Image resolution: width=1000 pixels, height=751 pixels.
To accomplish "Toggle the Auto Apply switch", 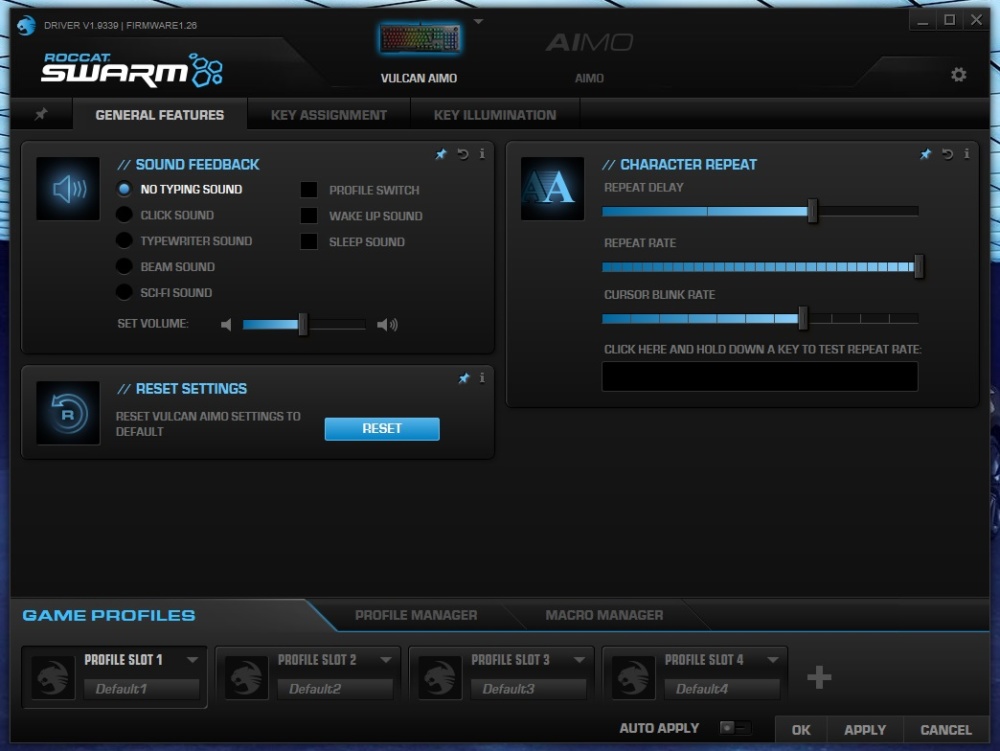I will point(735,727).
